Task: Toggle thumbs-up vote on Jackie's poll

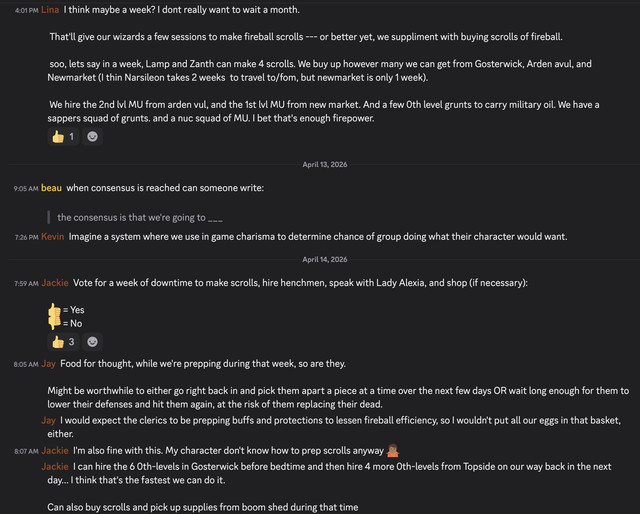Action: 63,342
